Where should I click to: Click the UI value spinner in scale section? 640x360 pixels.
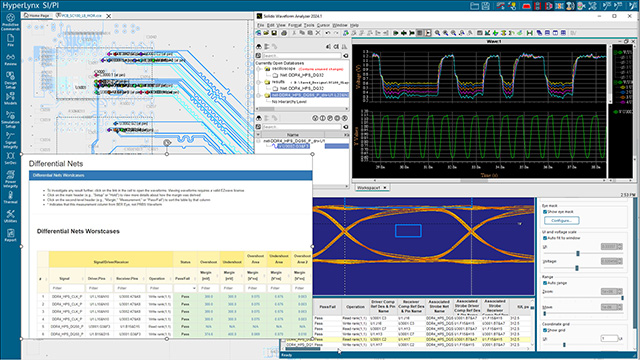[x=611, y=247]
